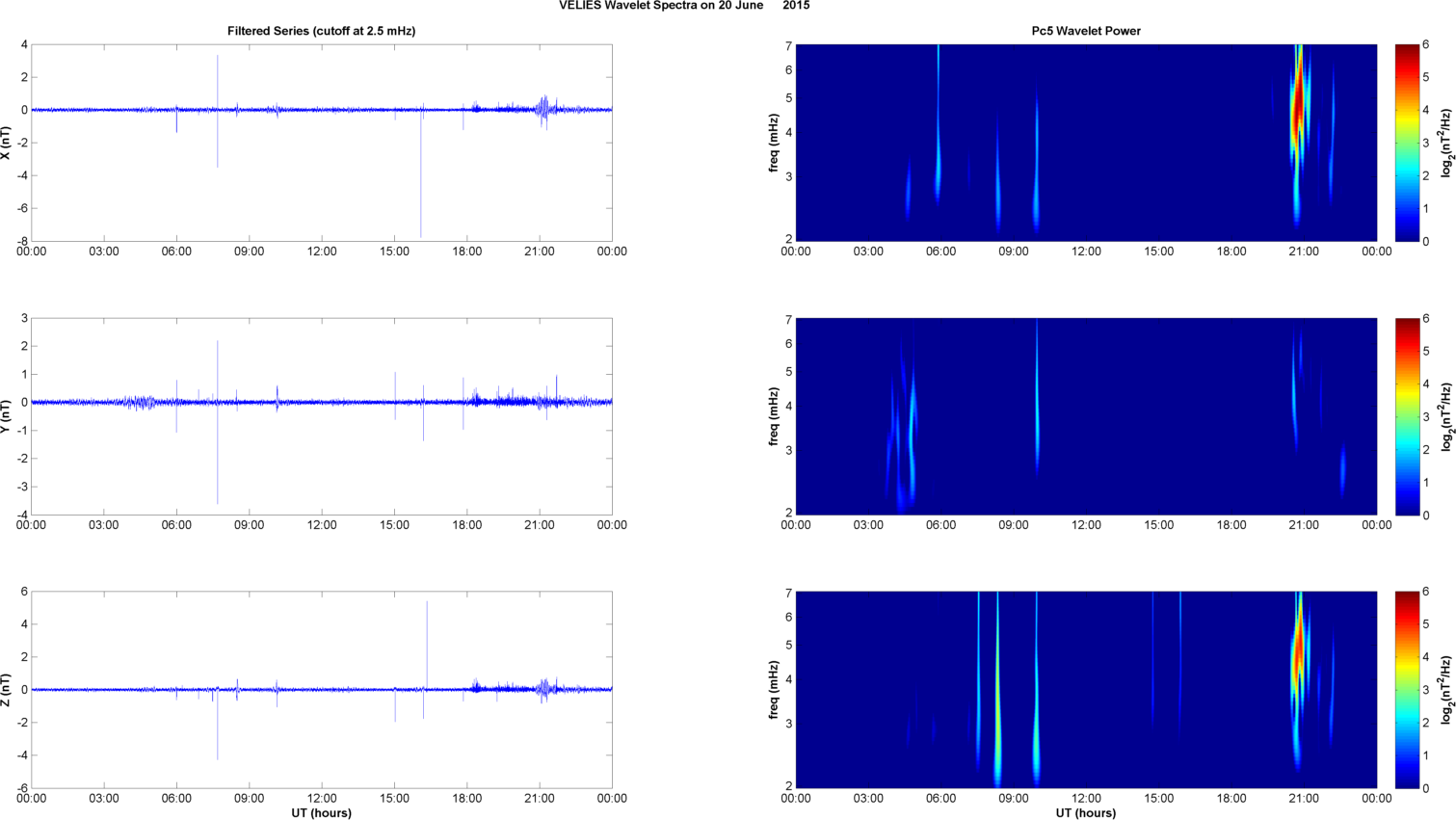Click the '7' frequency tick of the top wavelet panel

click(x=788, y=46)
